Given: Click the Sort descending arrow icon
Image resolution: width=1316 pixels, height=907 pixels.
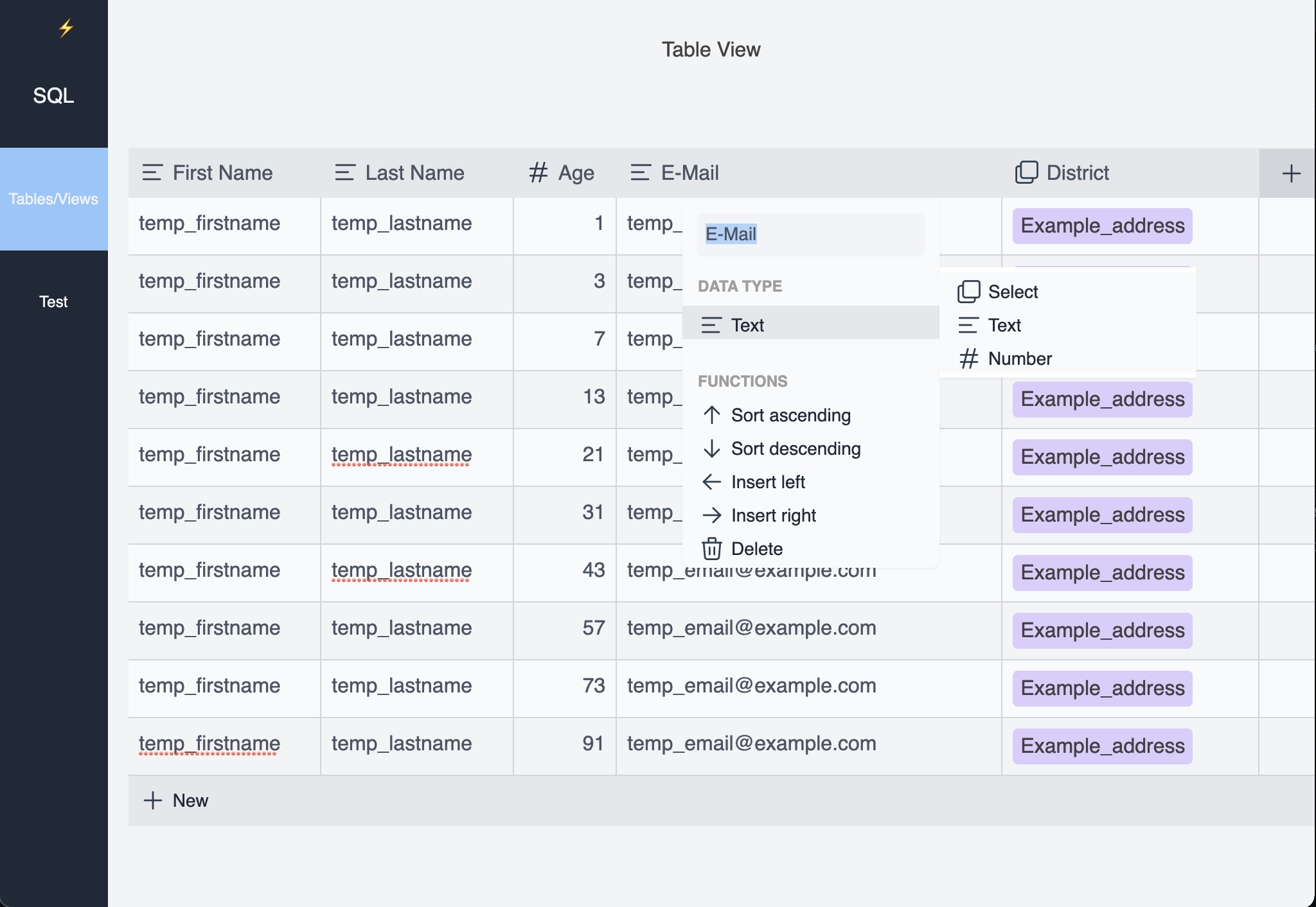Looking at the screenshot, I should (711, 448).
